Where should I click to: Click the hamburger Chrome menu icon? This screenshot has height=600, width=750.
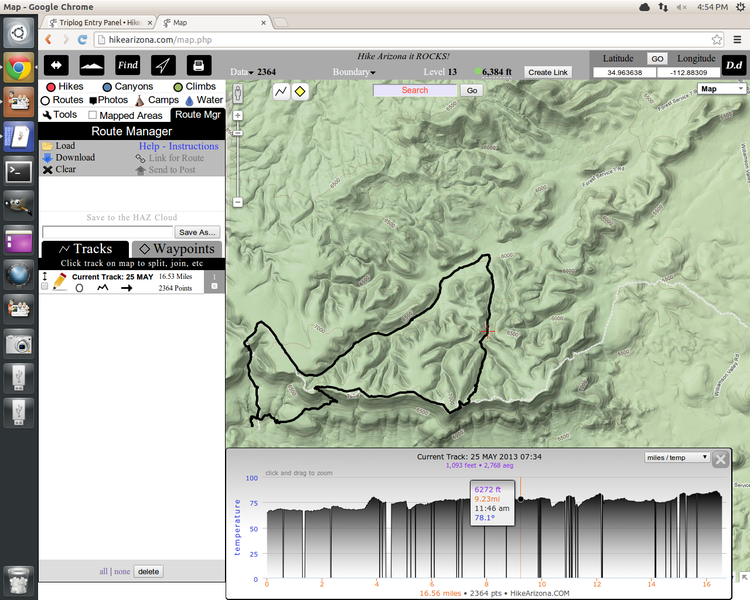point(738,40)
